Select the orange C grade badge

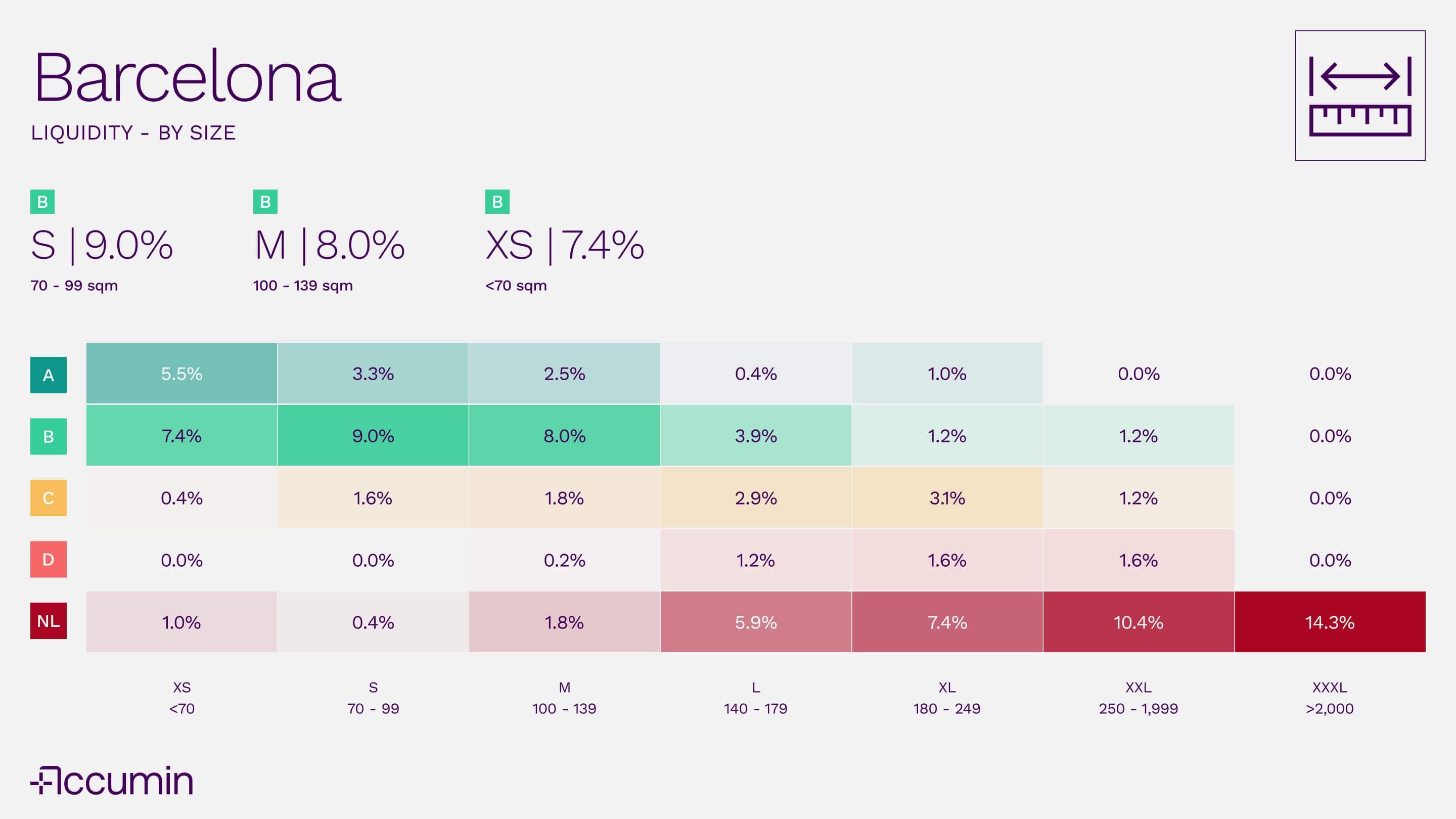coord(48,498)
